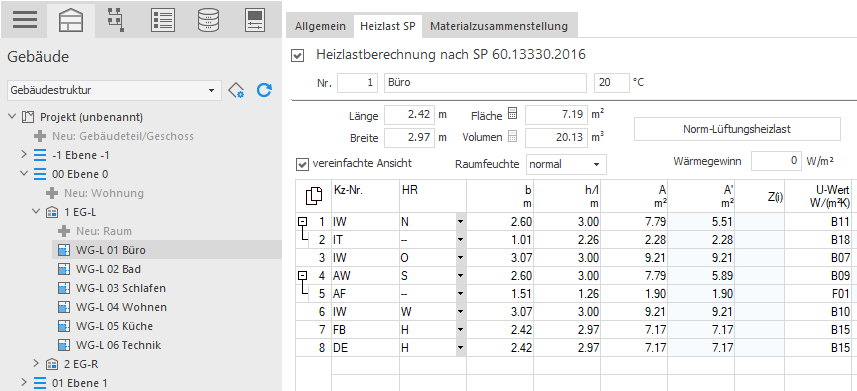Click Neu: Gebäudeteil/Geschoss link

pyautogui.click(x=123, y=136)
